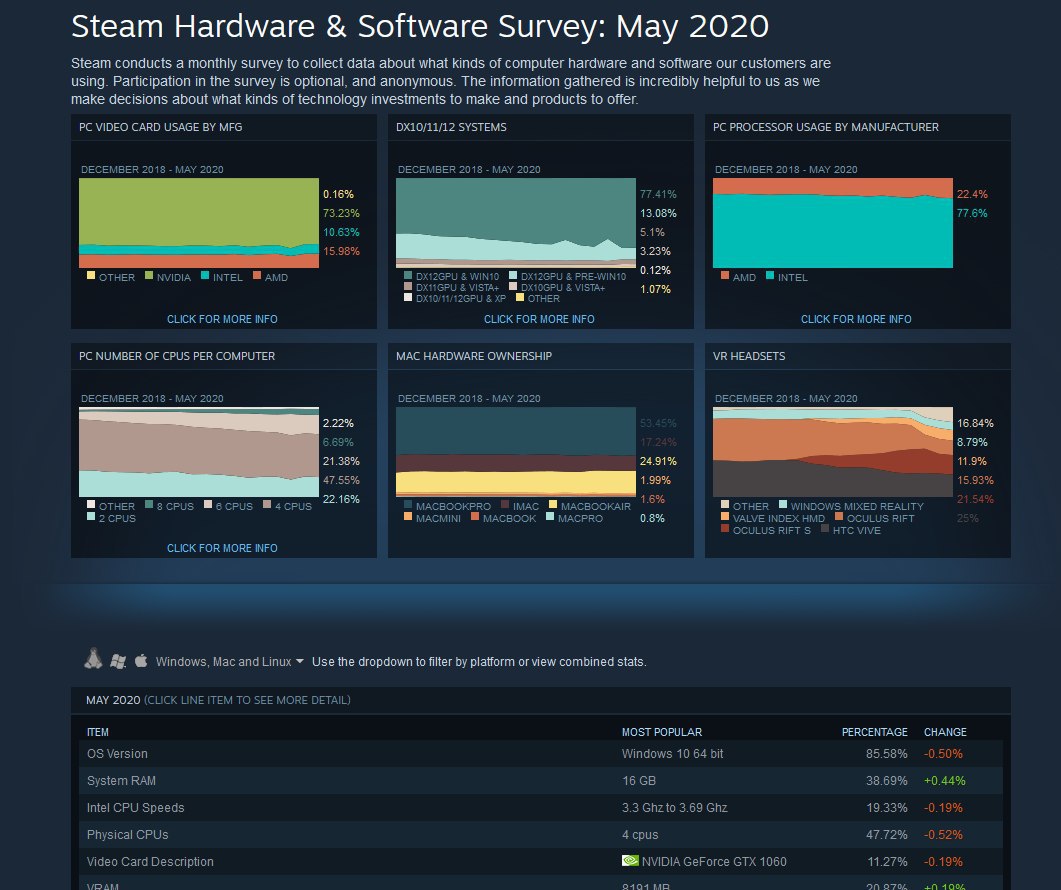Click the OCULUS RIFT S legend swatch
The image size is (1061, 890).
pos(725,529)
